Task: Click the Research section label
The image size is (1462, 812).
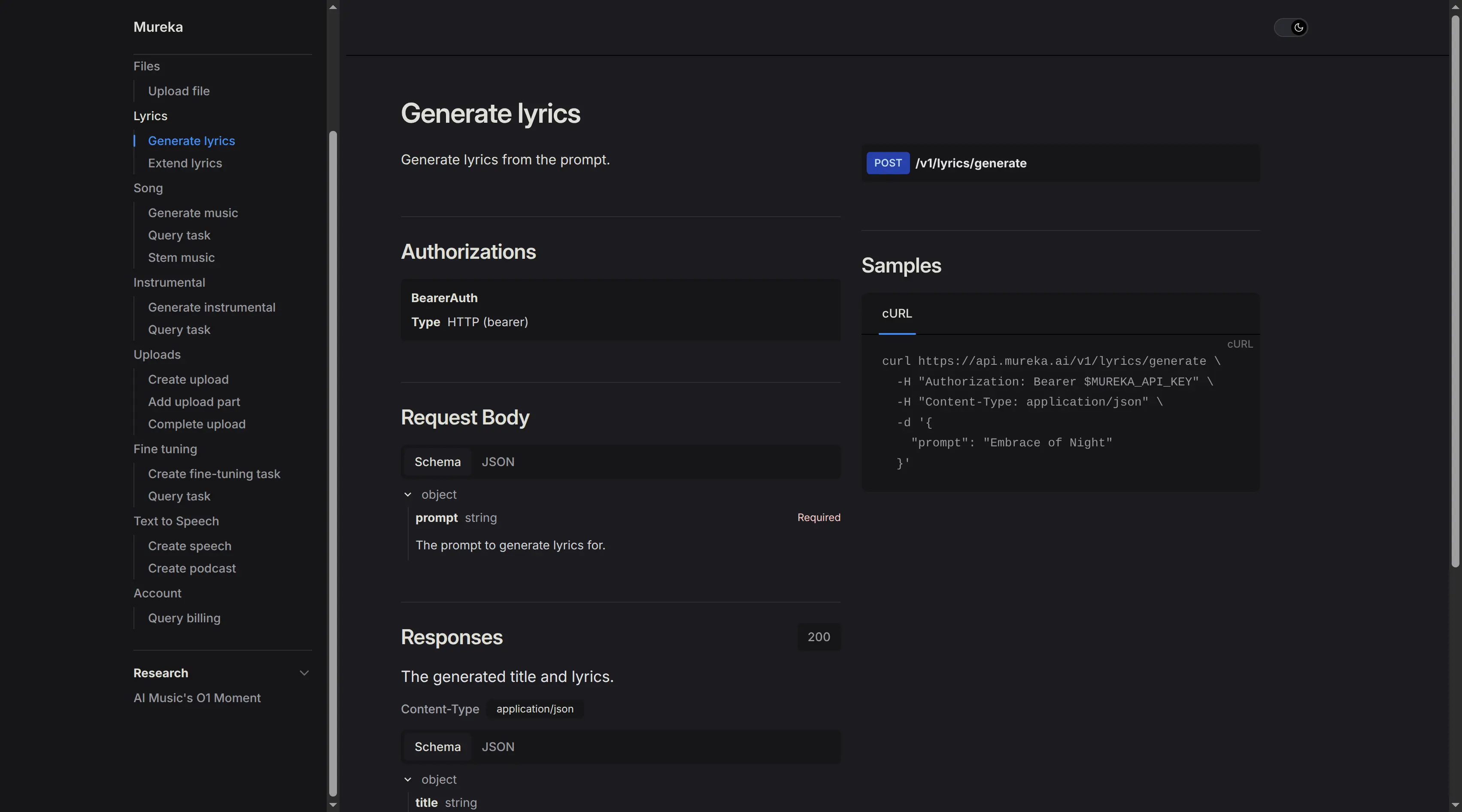Action: 161,673
